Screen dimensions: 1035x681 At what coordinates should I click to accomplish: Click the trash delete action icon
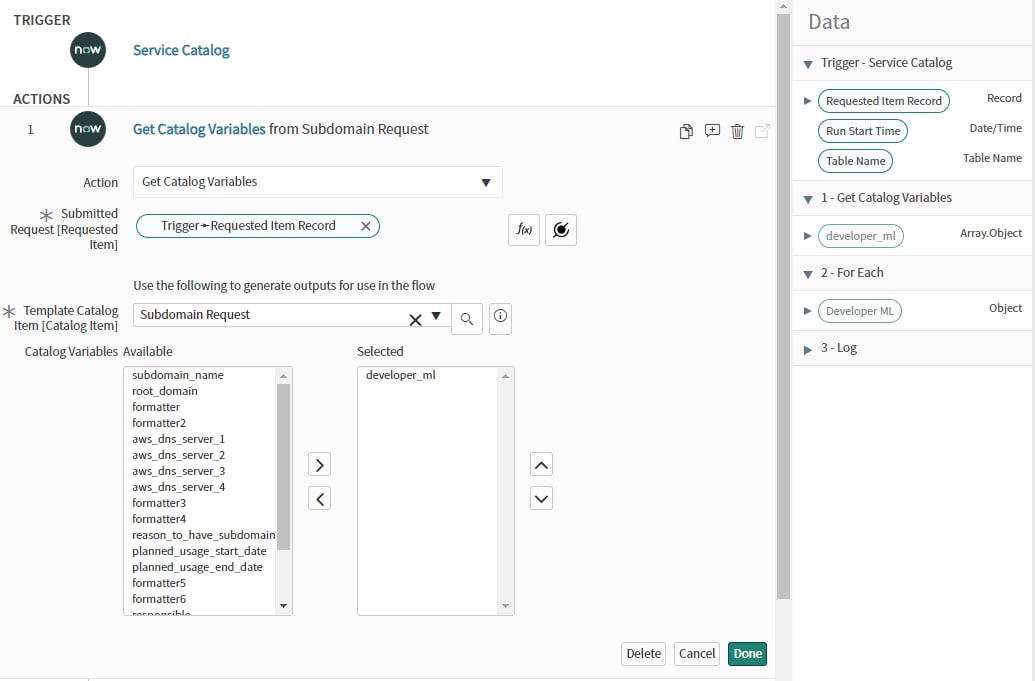pos(737,131)
